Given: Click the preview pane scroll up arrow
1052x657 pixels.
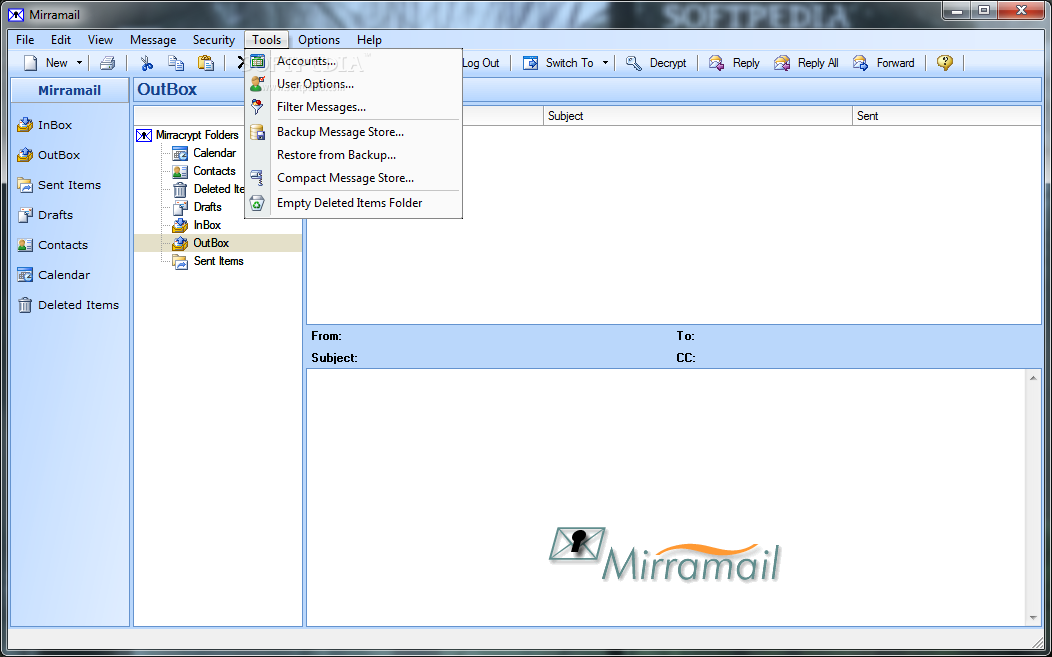Looking at the screenshot, I should 1033,378.
